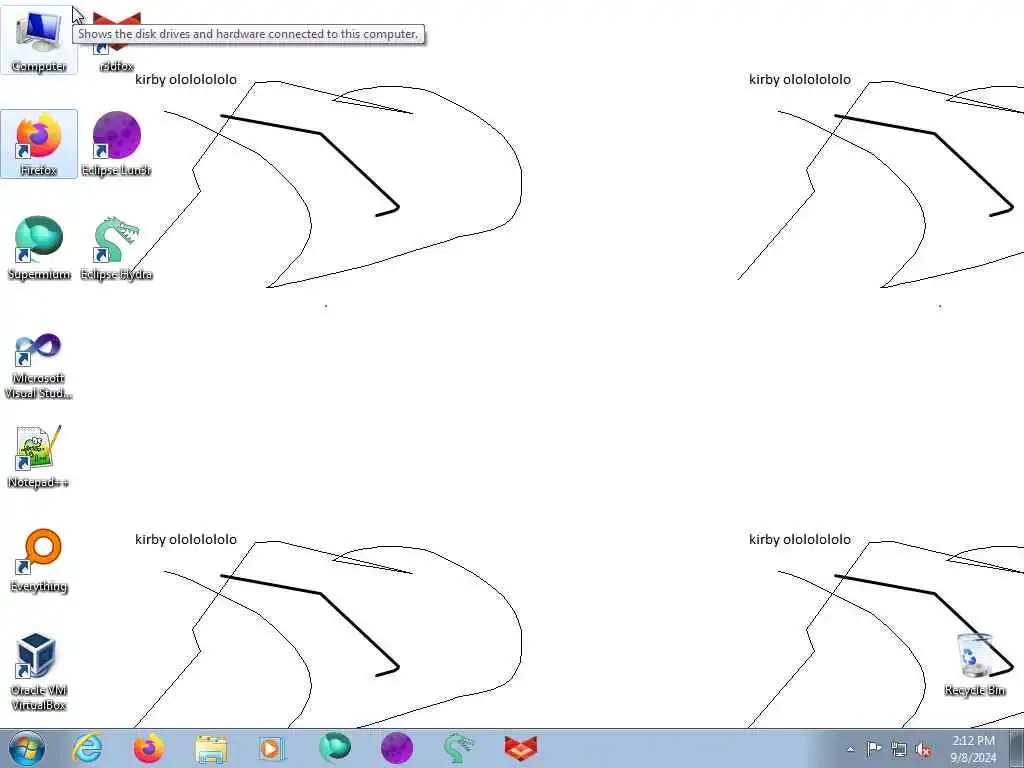1024x768 pixels.
Task: Open the Windows Start menu orb
Action: pyautogui.click(x=27, y=748)
